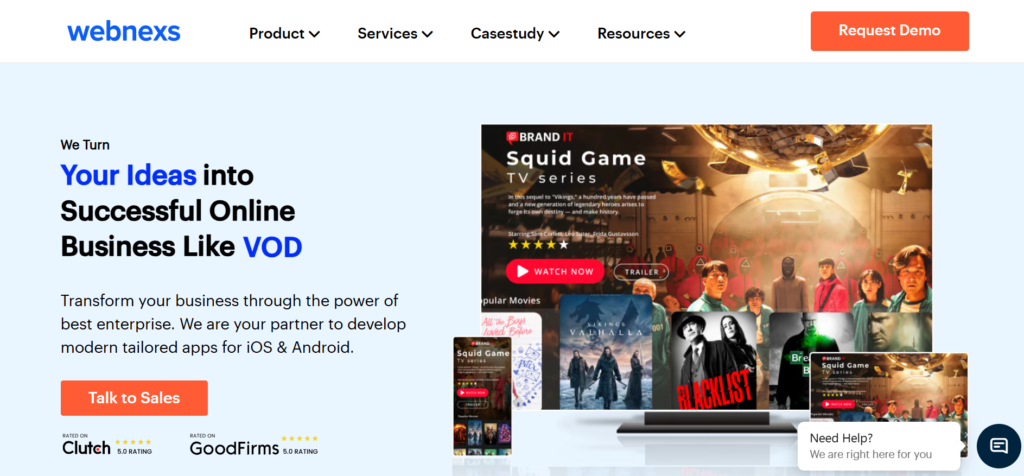Viewport: 1024px width, 476px height.
Task: Click the mobile phone app mockup
Action: [483, 395]
